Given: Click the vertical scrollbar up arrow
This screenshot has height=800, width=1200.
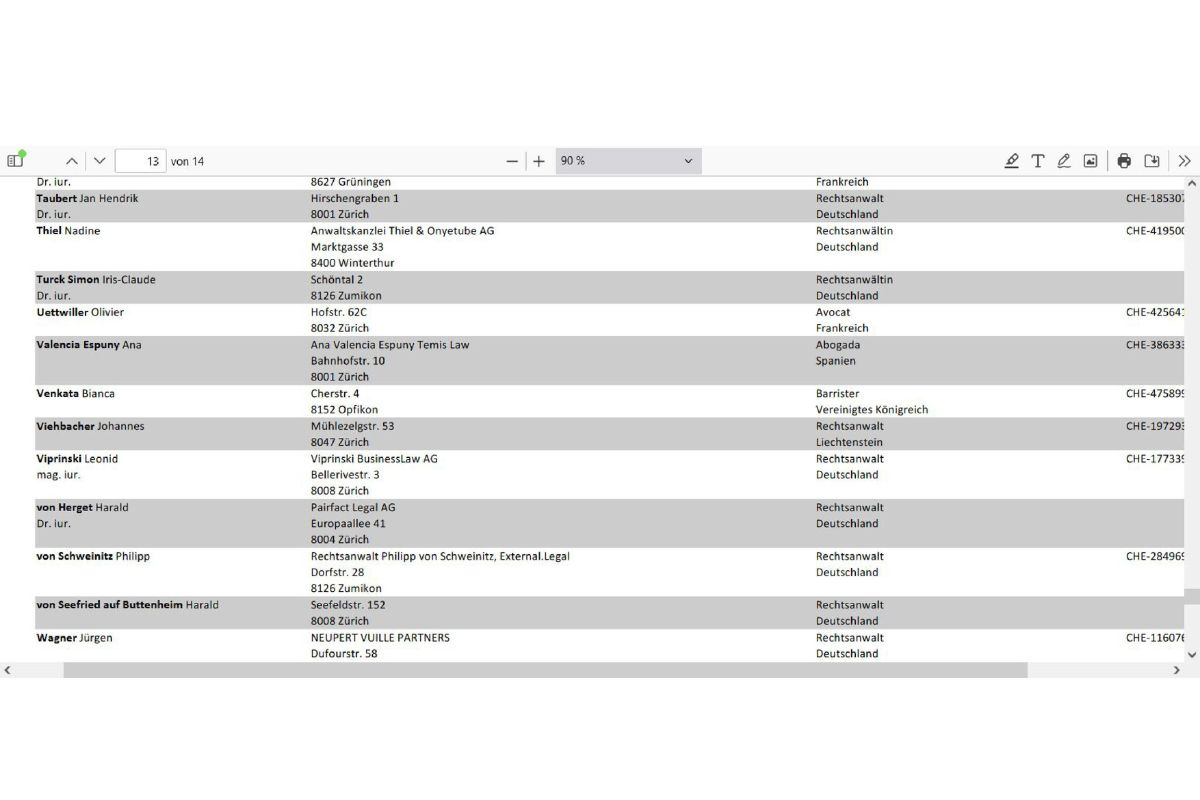Looking at the screenshot, I should (x=1191, y=183).
